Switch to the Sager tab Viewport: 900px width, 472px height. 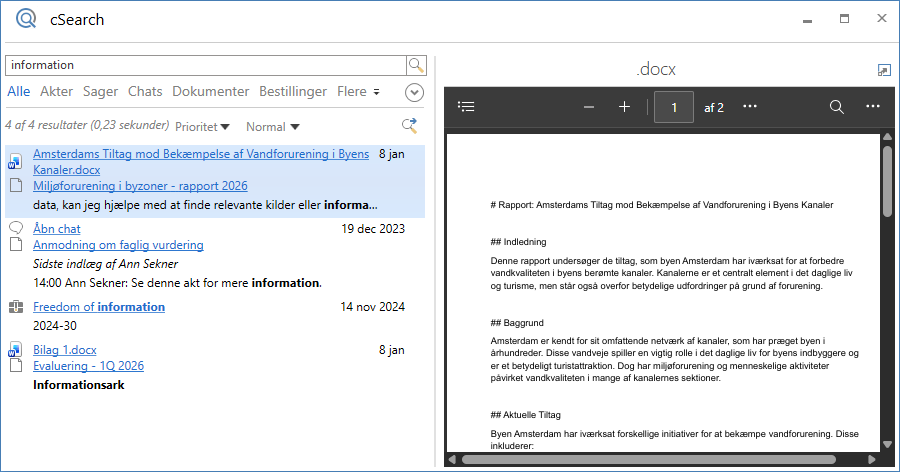100,92
